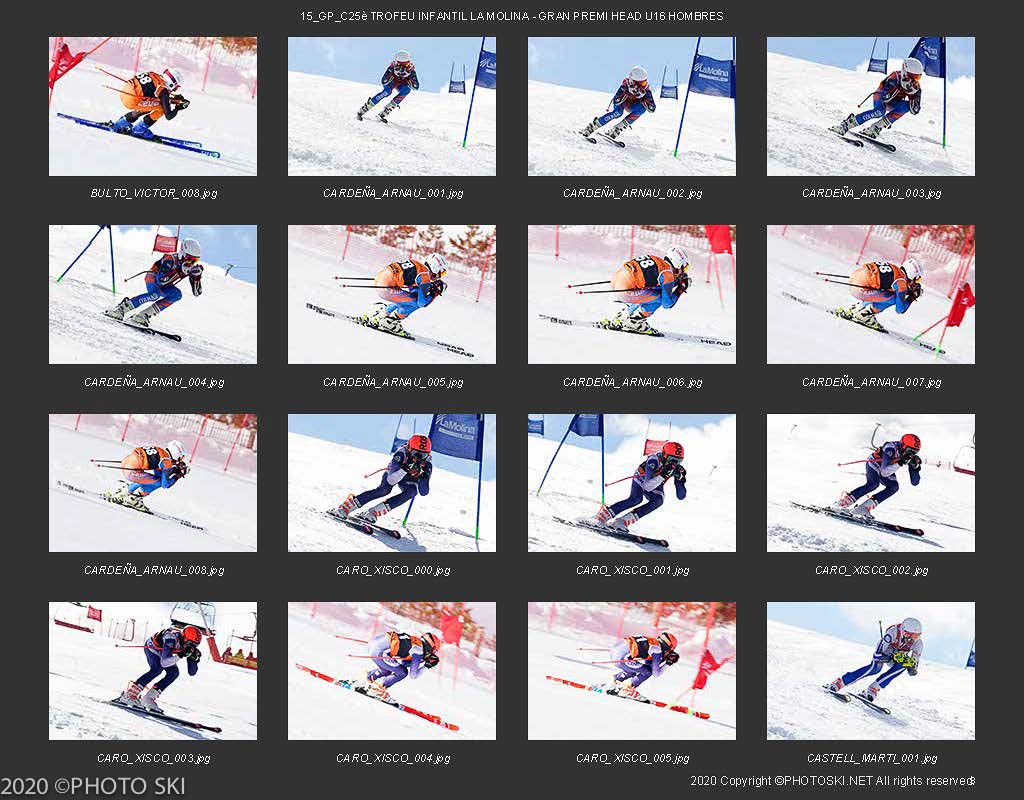Open thumbnail BULTO_VICTOR_008.jpg

pyautogui.click(x=153, y=106)
